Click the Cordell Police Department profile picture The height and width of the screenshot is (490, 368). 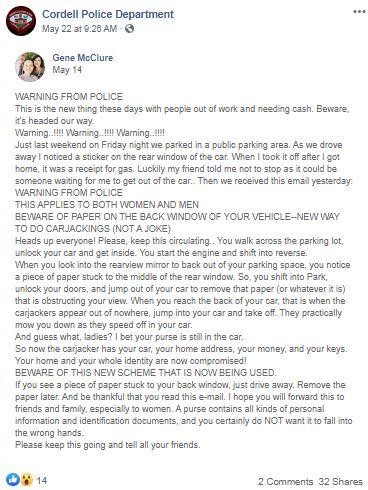21,21
